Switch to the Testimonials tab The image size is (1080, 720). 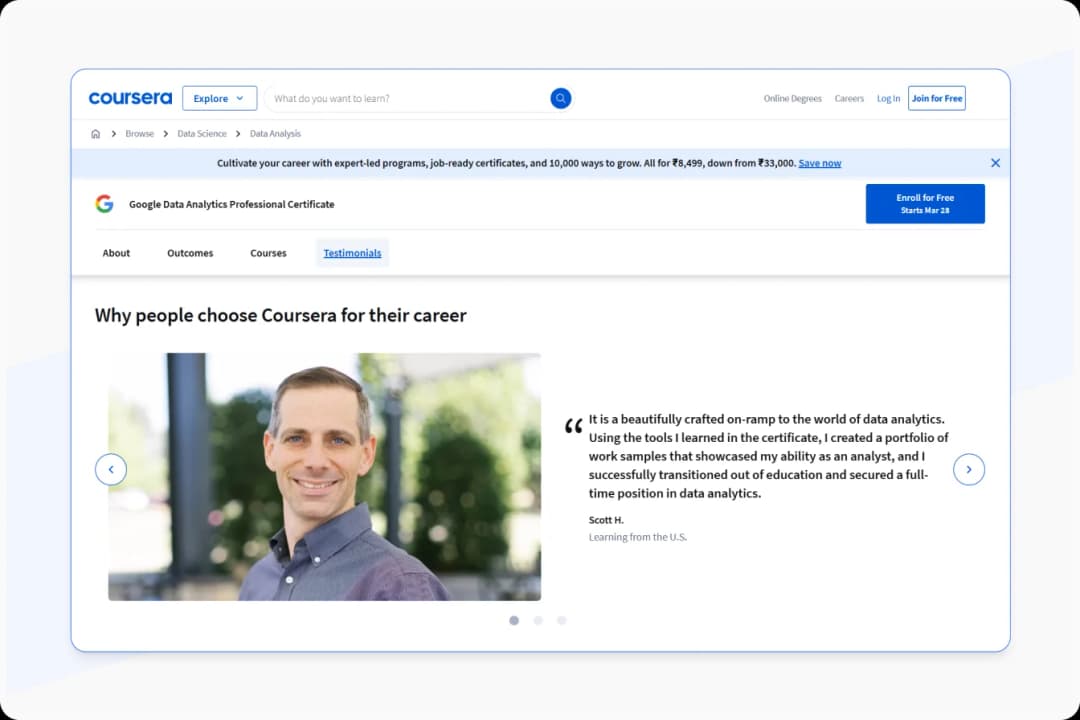352,253
